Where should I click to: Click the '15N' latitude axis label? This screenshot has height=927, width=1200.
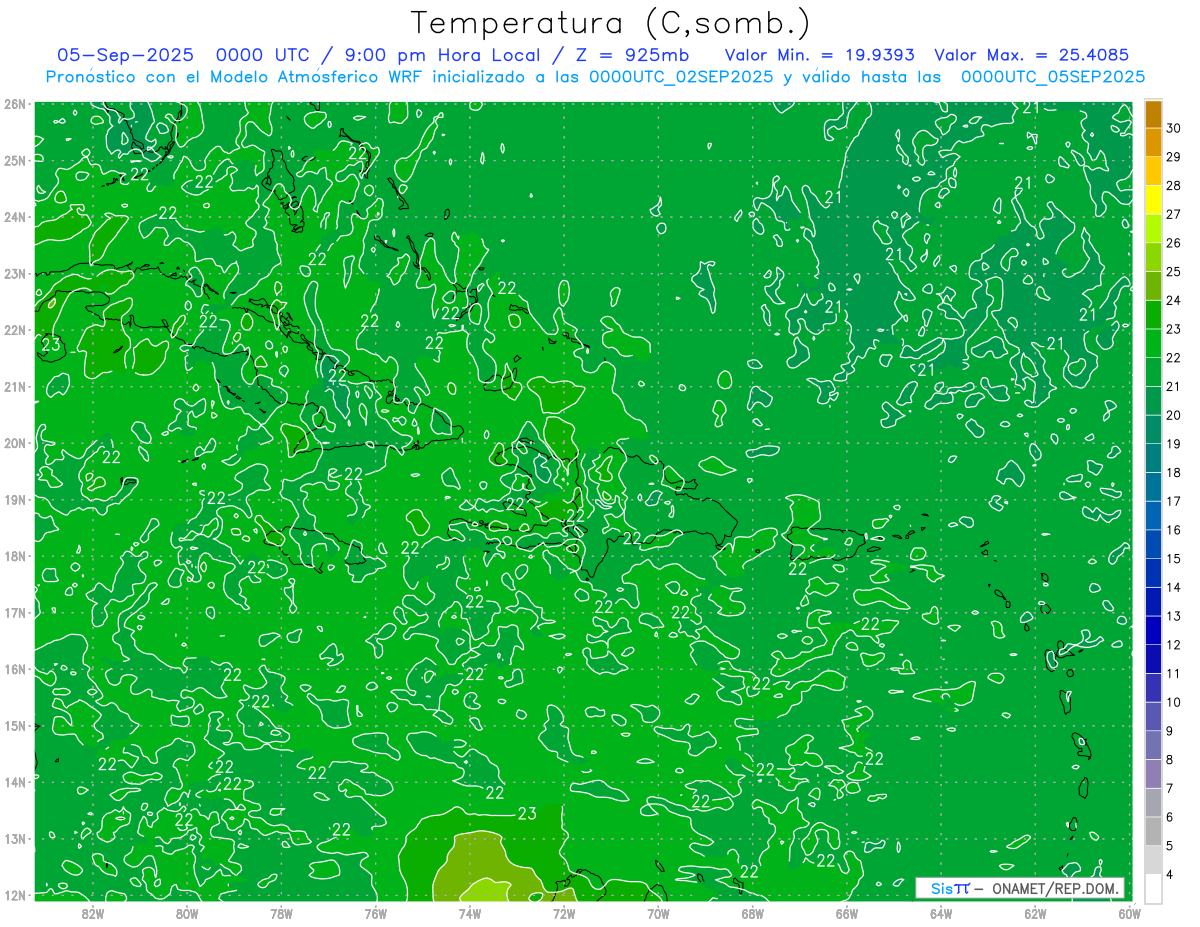tap(14, 725)
